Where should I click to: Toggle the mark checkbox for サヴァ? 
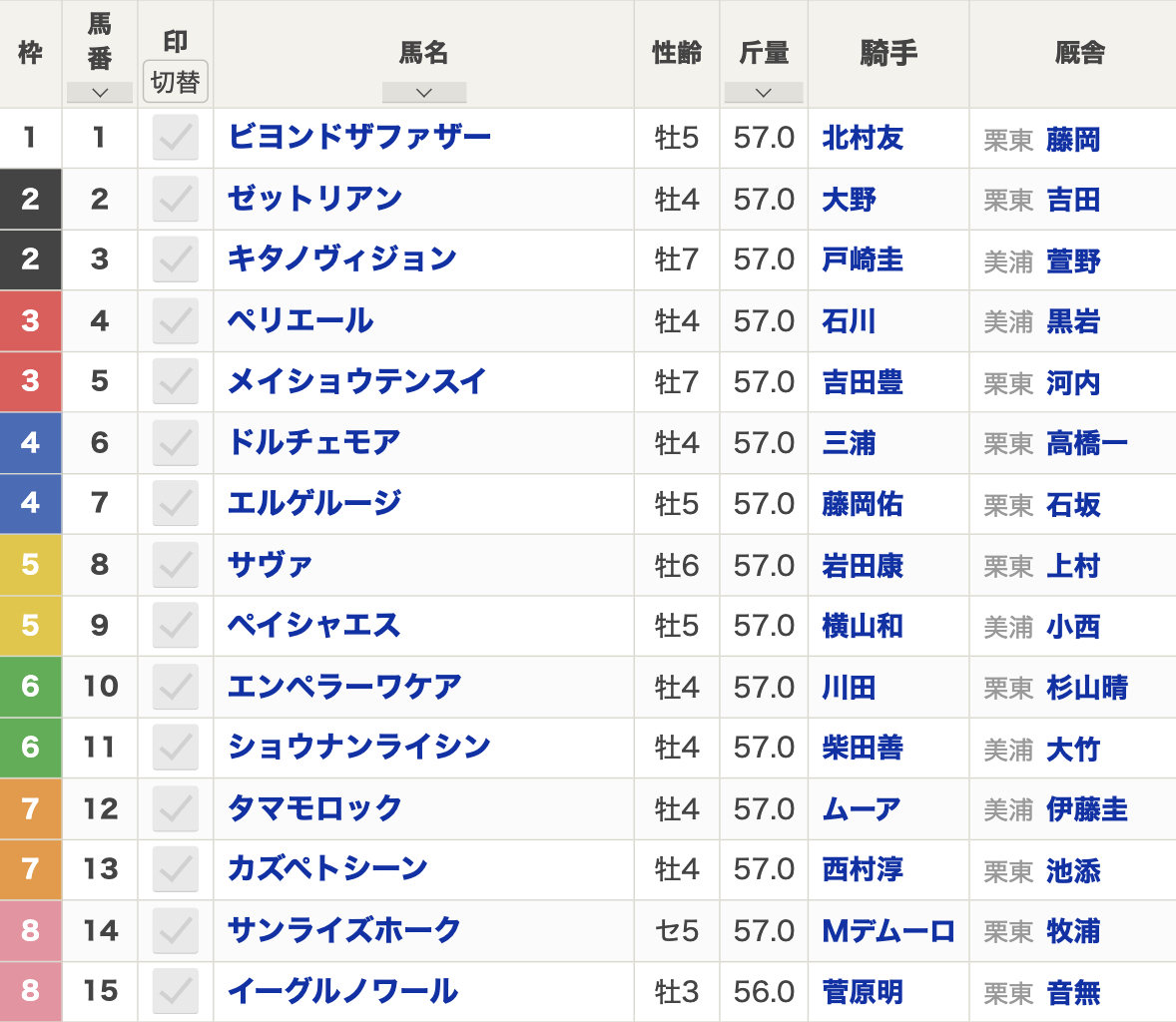point(176,565)
